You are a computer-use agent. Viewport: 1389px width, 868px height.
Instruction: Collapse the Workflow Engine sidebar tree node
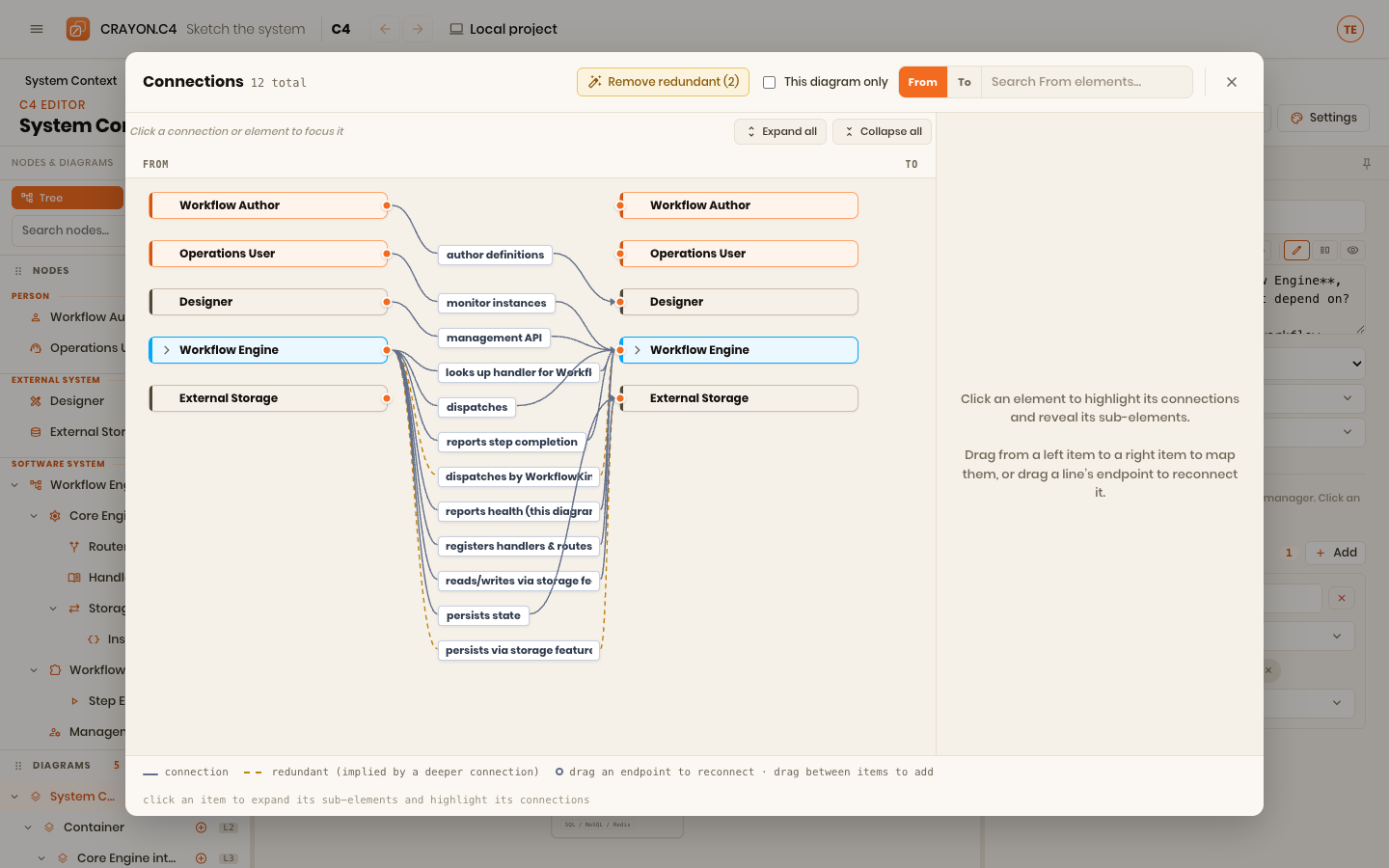coord(14,485)
